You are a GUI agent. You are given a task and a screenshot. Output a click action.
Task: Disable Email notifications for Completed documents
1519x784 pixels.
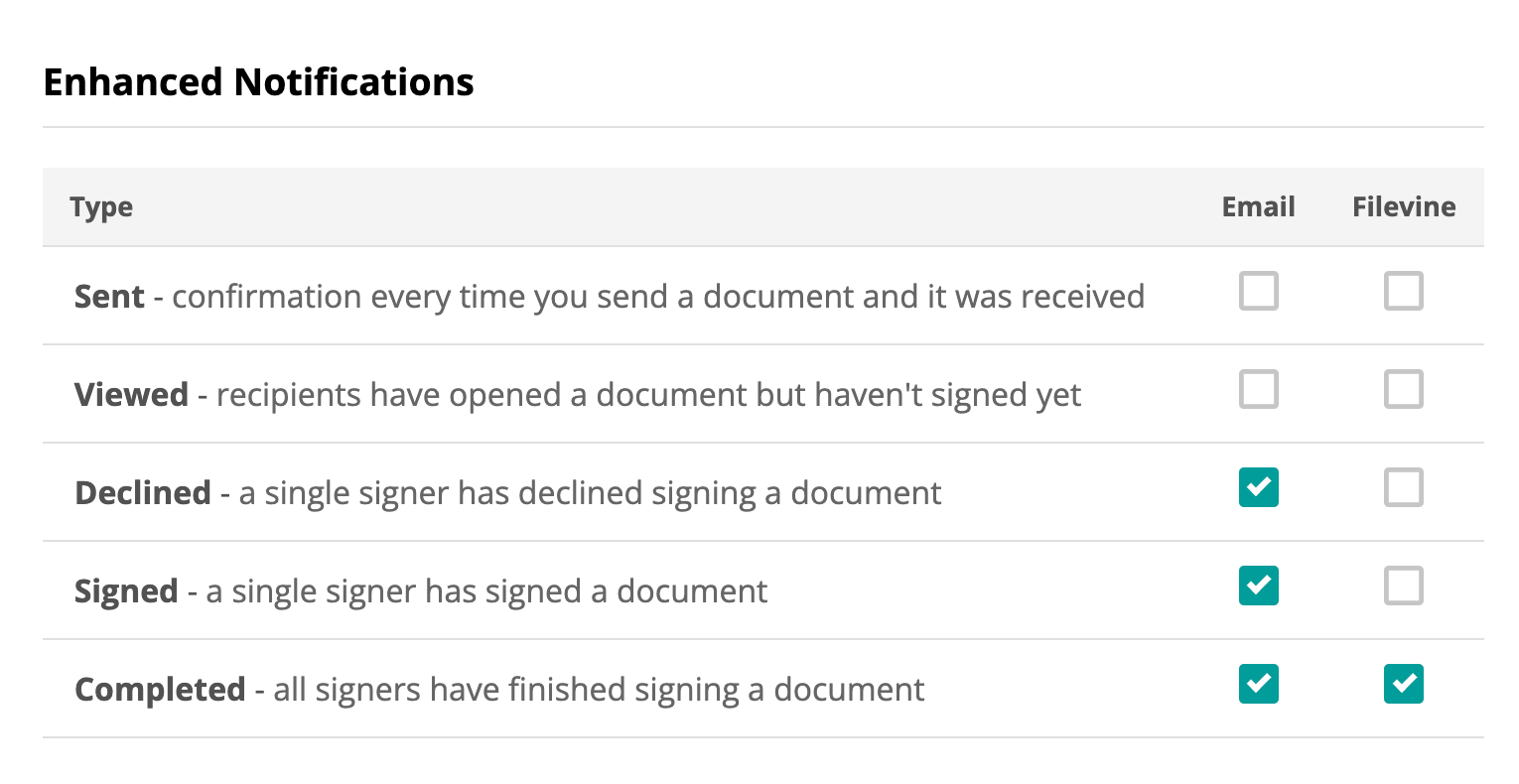(x=1258, y=684)
